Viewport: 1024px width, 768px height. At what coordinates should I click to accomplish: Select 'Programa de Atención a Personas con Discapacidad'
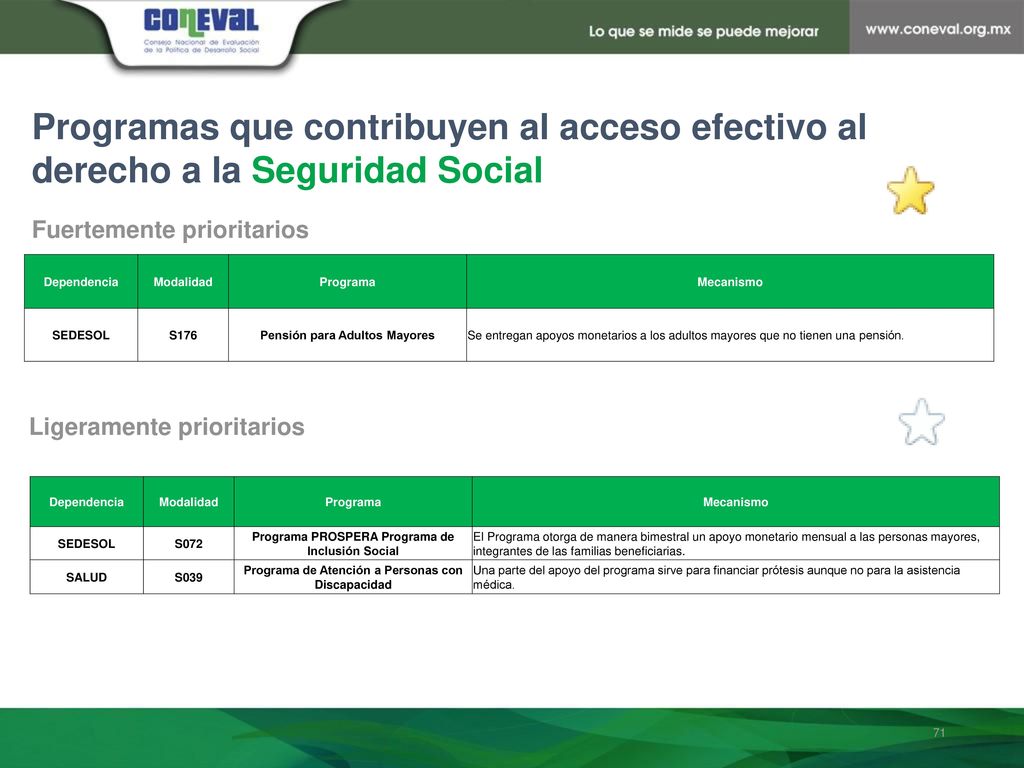[x=353, y=577]
